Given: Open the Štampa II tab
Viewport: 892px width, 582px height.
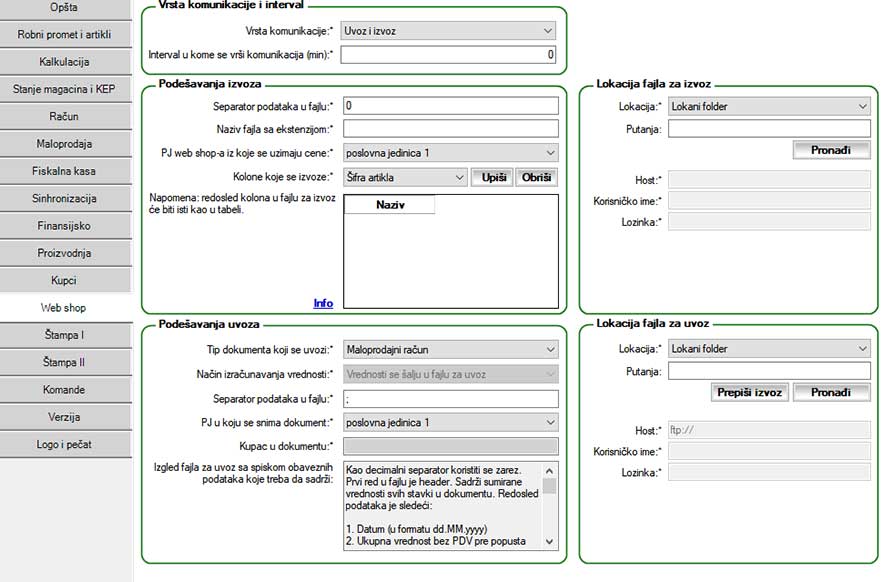Looking at the screenshot, I should pos(65,362).
